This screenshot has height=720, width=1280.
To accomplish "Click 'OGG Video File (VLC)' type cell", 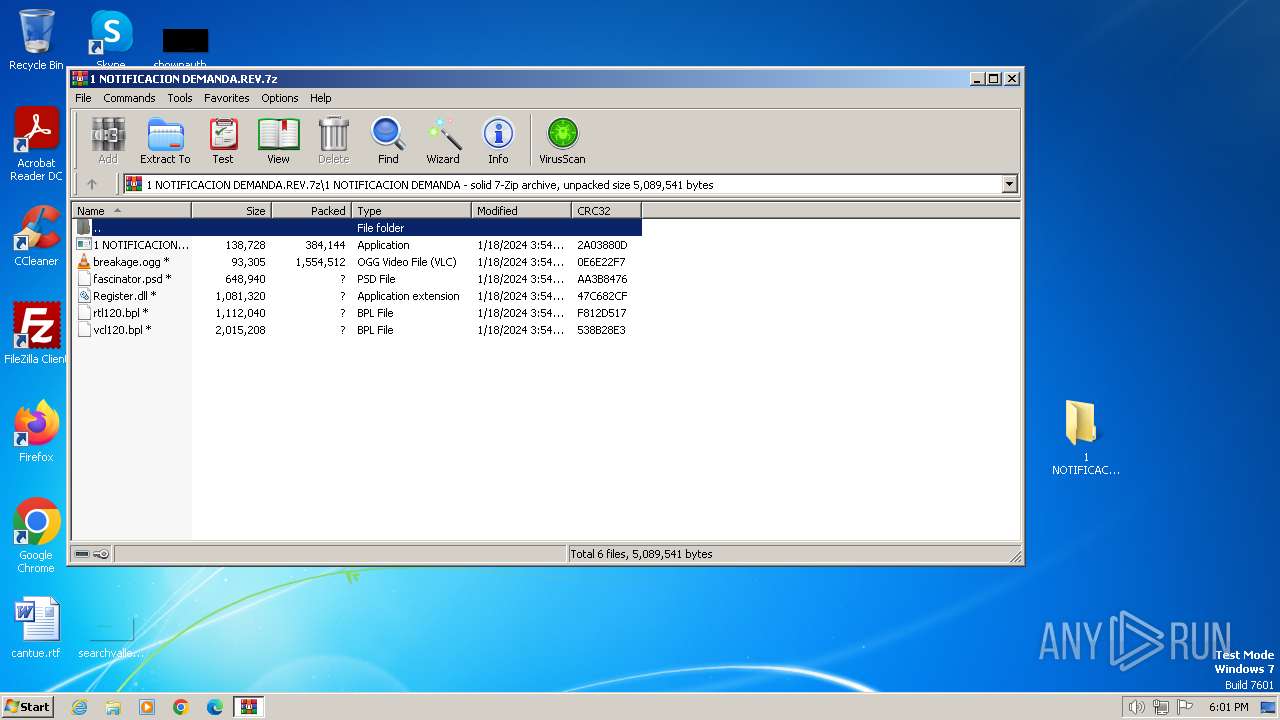I will click(x=407, y=262).
